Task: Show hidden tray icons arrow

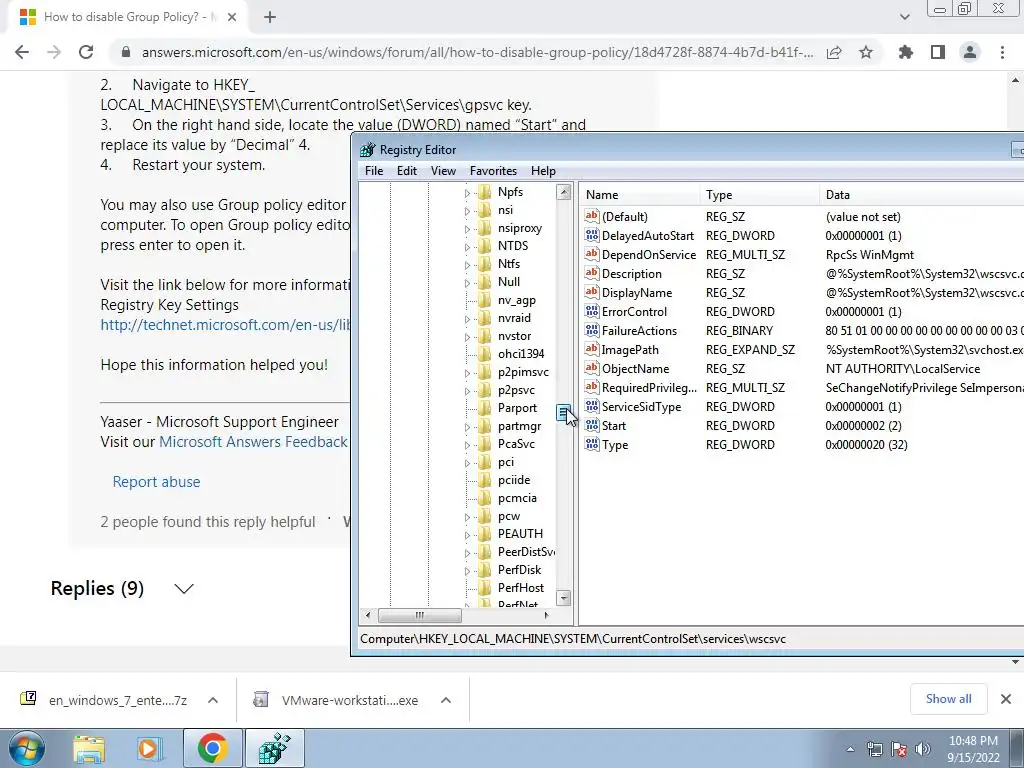Action: [850, 749]
